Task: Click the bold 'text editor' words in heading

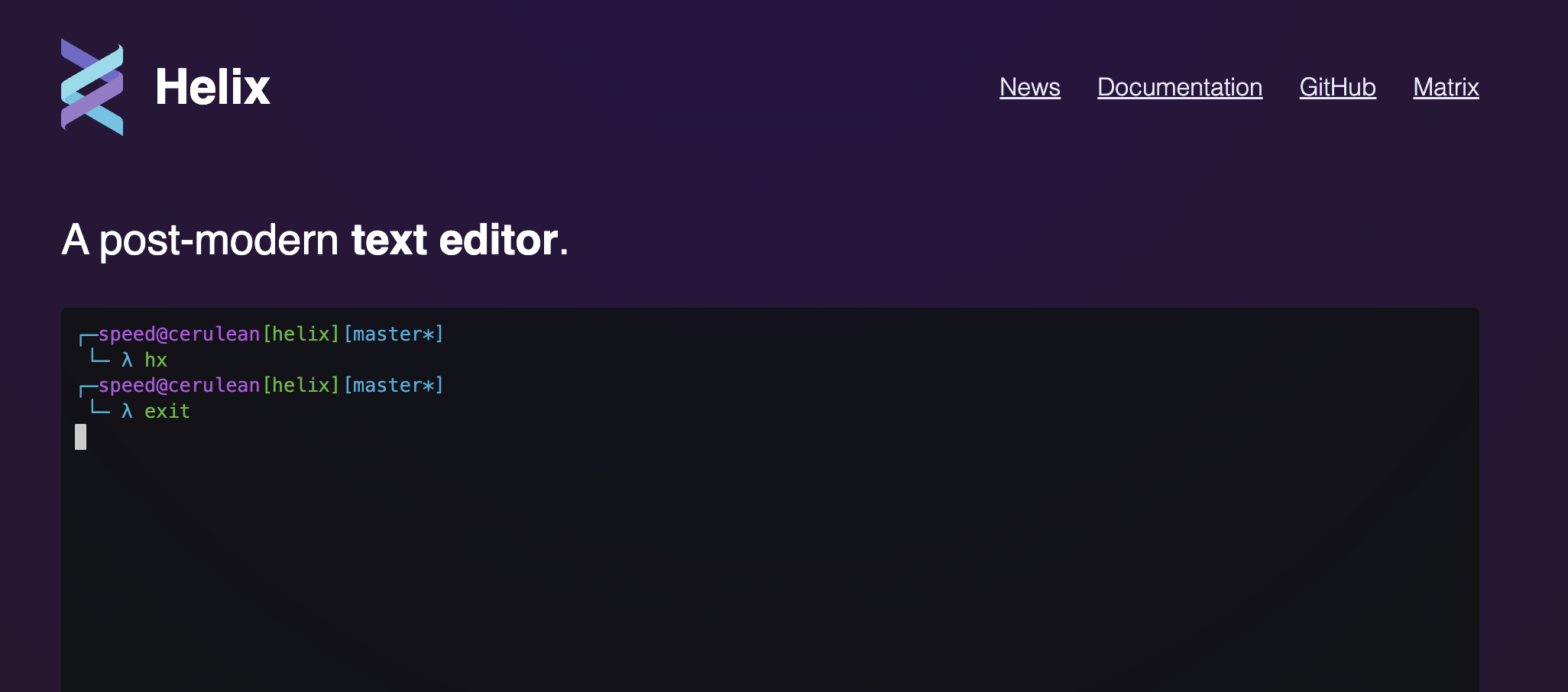Action: point(455,240)
